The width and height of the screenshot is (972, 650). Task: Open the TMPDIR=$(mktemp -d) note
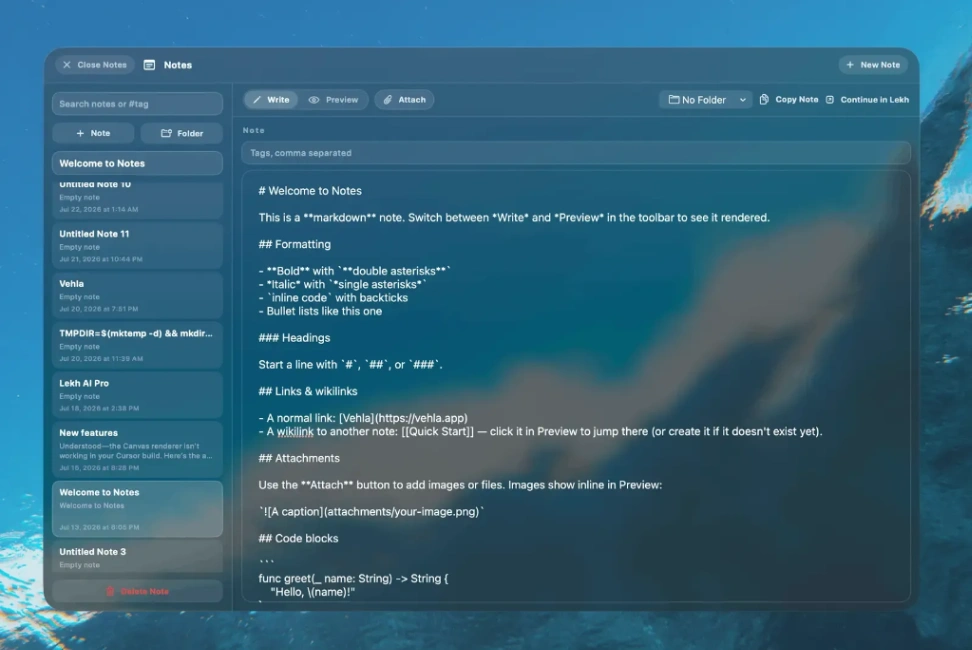coord(137,345)
